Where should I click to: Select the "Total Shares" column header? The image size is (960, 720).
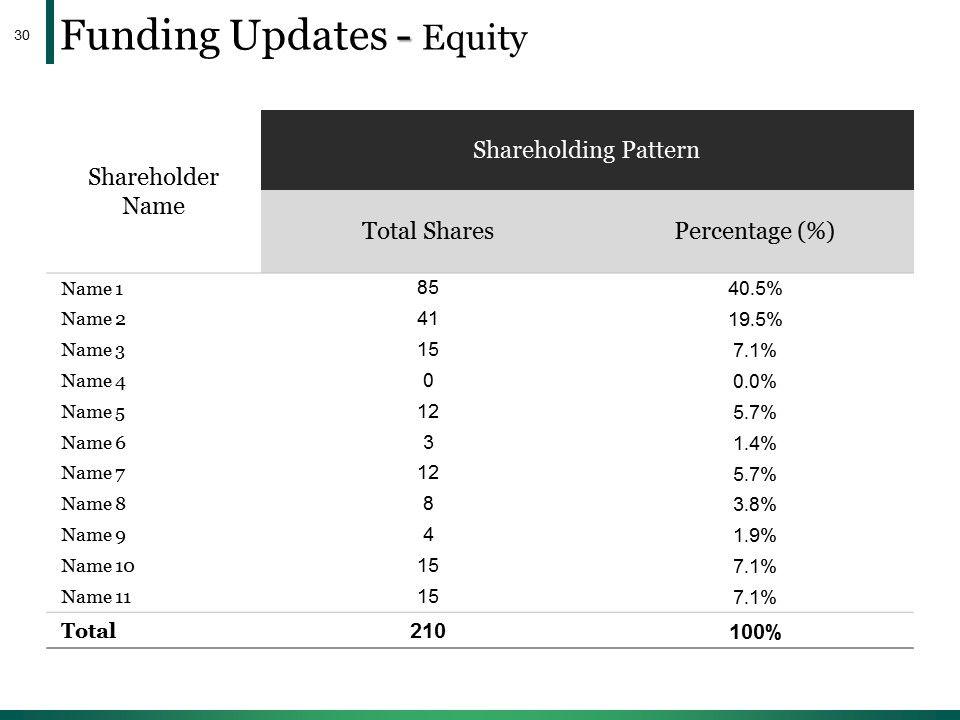click(x=428, y=232)
